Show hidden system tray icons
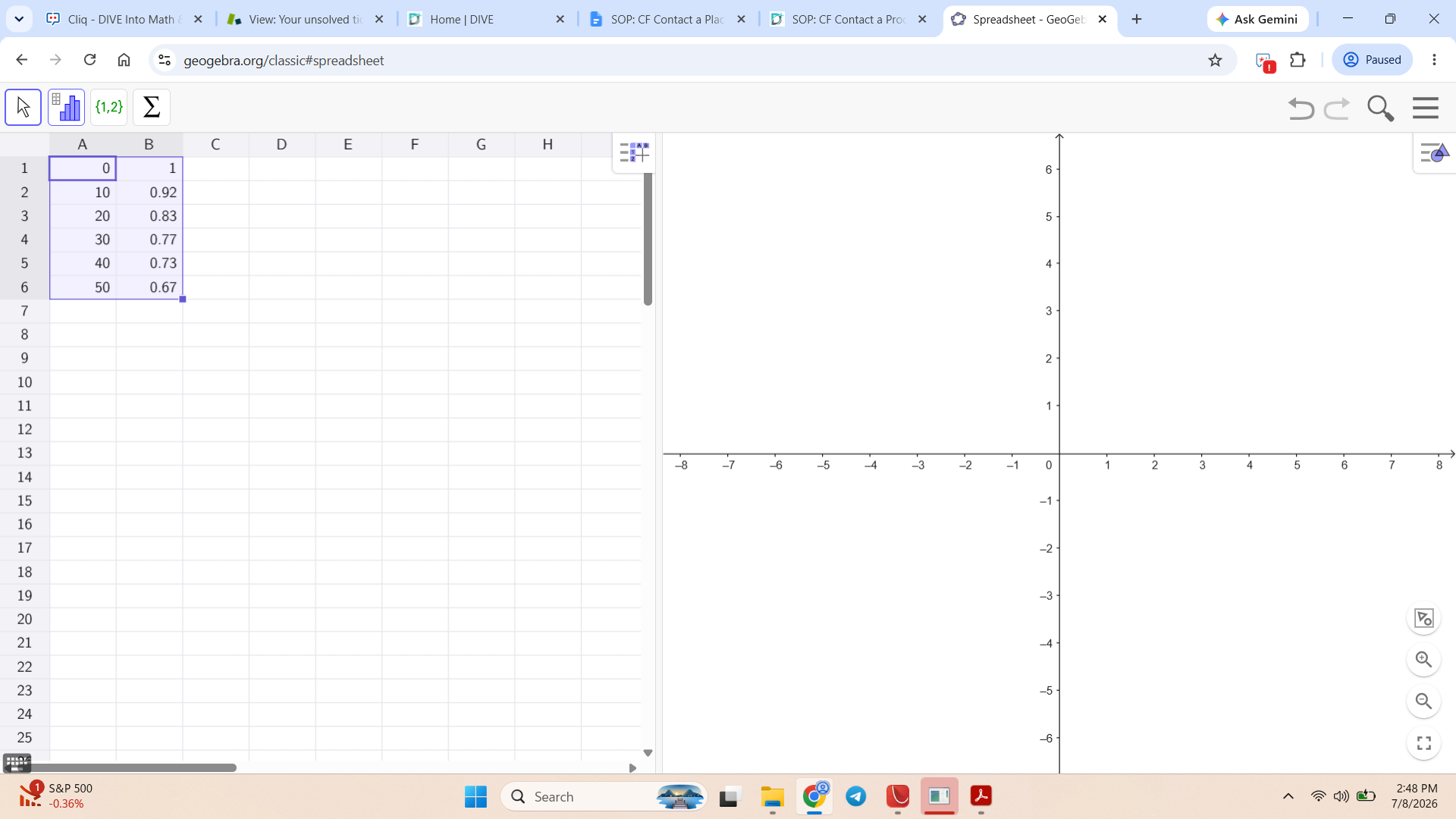The width and height of the screenshot is (1456, 819). [x=1288, y=796]
